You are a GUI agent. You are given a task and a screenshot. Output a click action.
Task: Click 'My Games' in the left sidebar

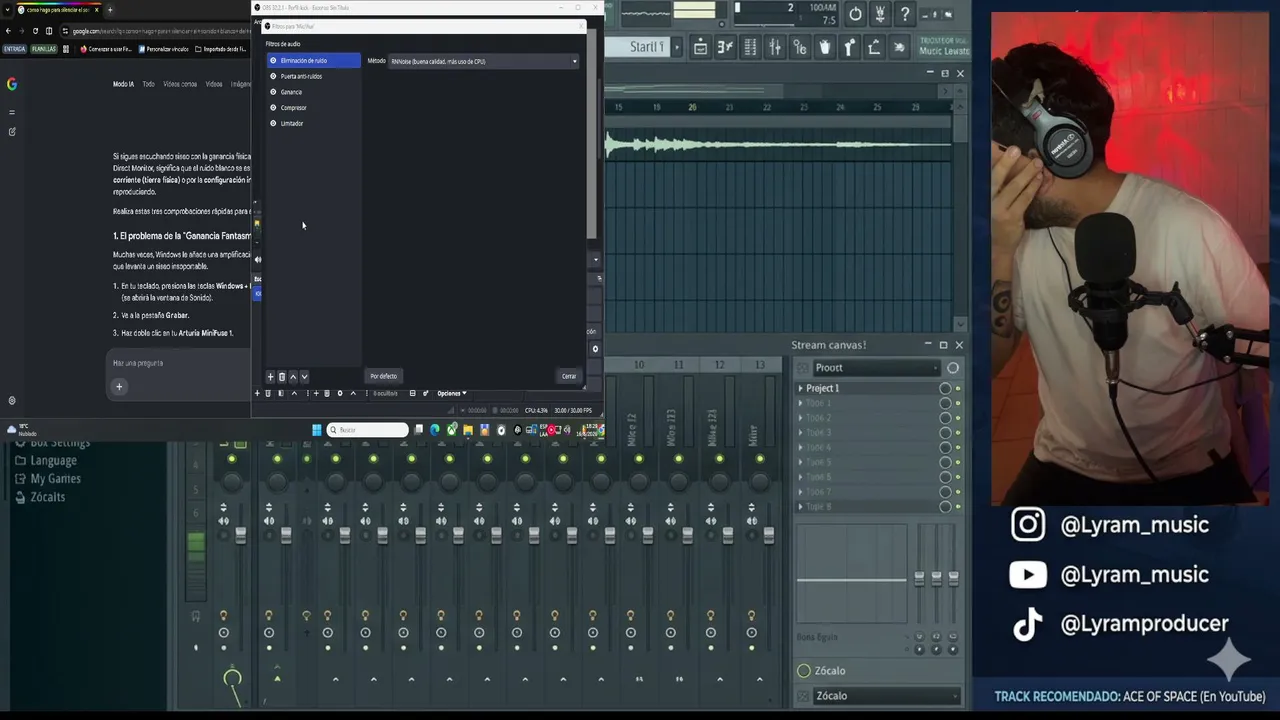pos(55,479)
